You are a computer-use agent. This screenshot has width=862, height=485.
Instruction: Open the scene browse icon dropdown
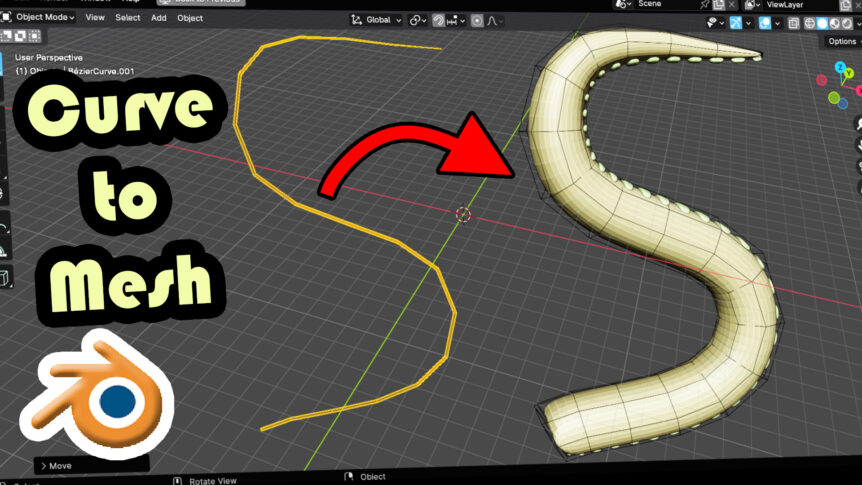(623, 4)
